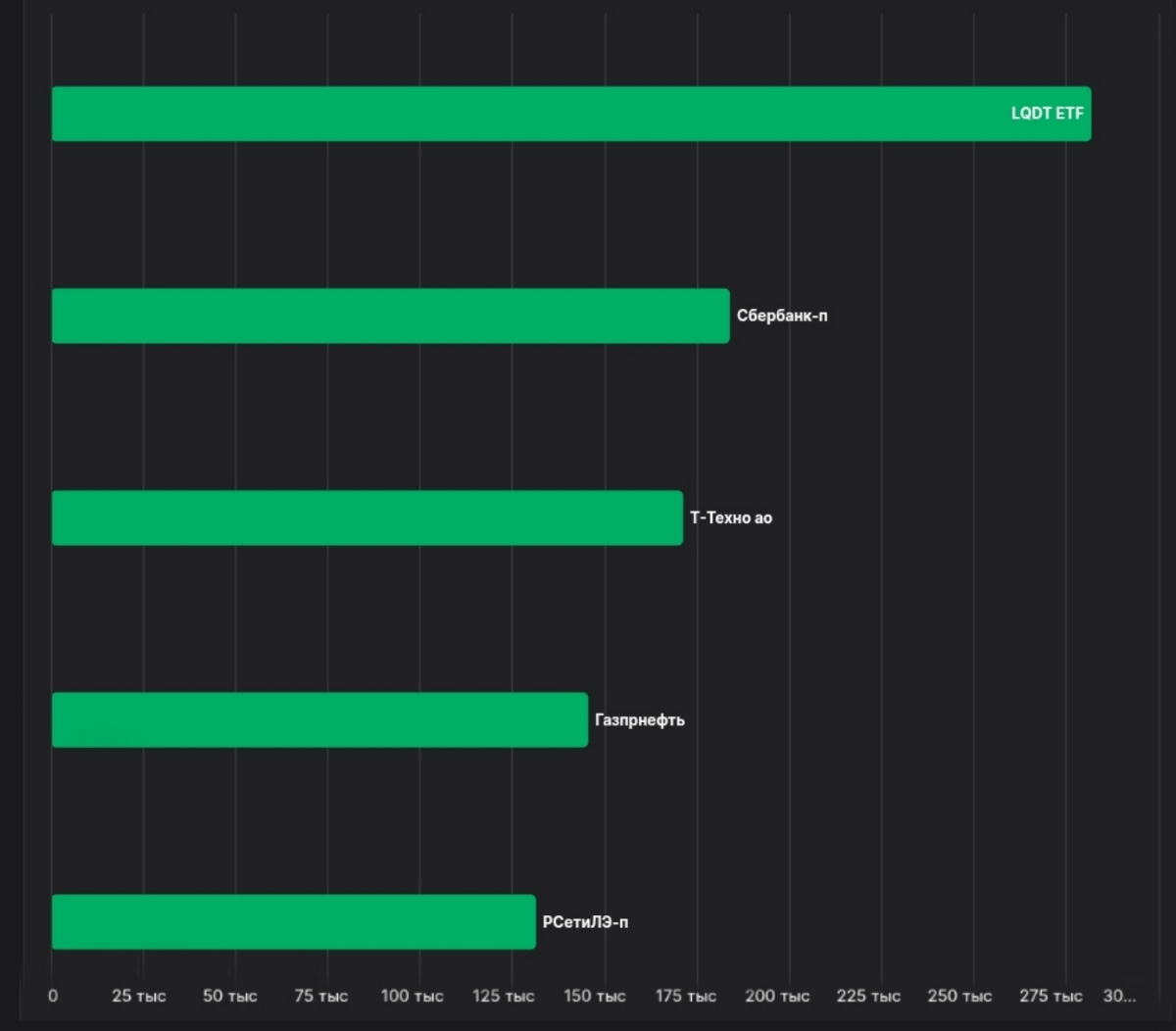The height and width of the screenshot is (1031, 1176).
Task: Click the 100 тыс axis label
Action: [x=413, y=996]
